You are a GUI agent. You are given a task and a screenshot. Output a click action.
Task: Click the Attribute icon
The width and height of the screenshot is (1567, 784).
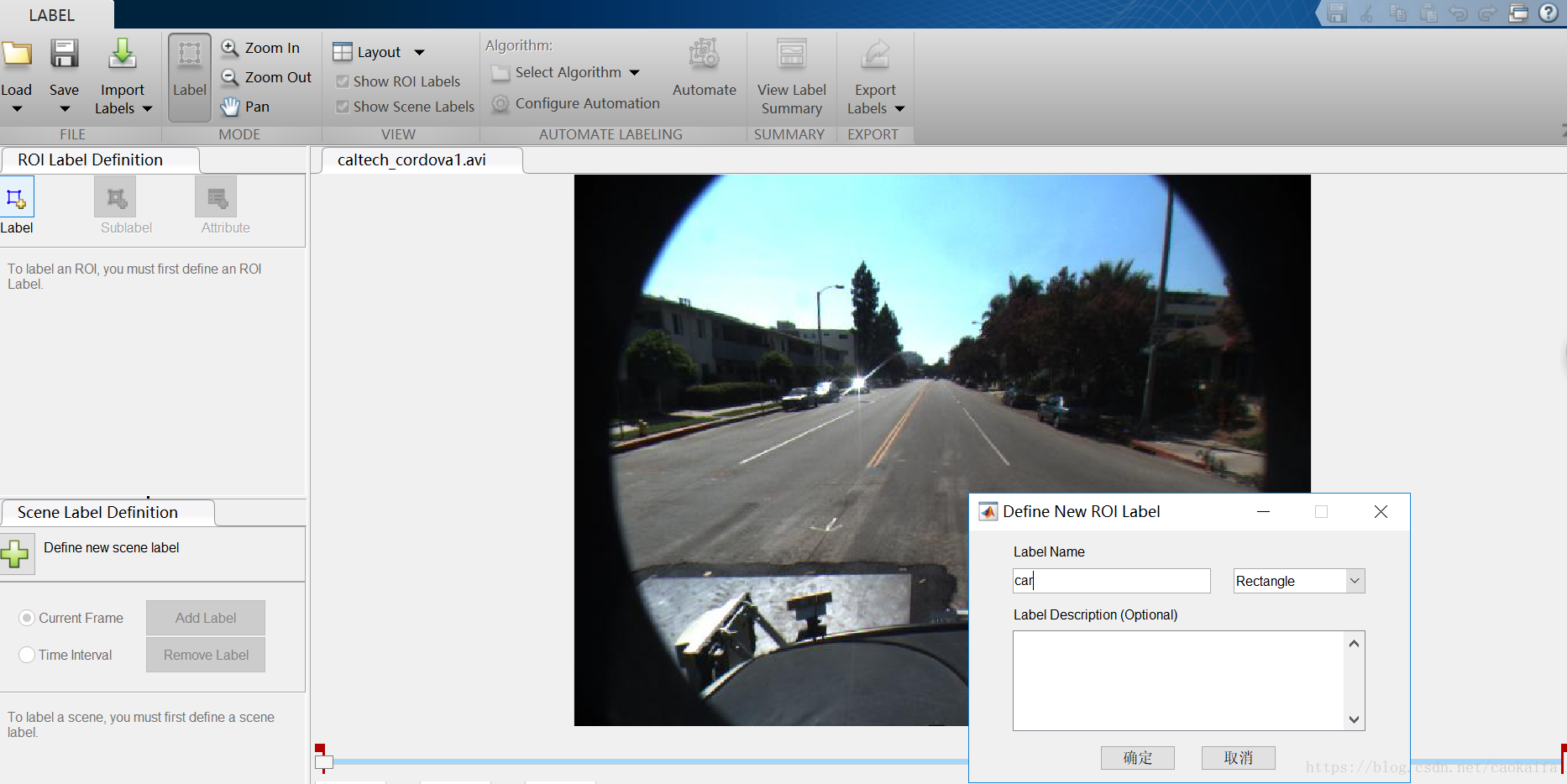tap(216, 198)
